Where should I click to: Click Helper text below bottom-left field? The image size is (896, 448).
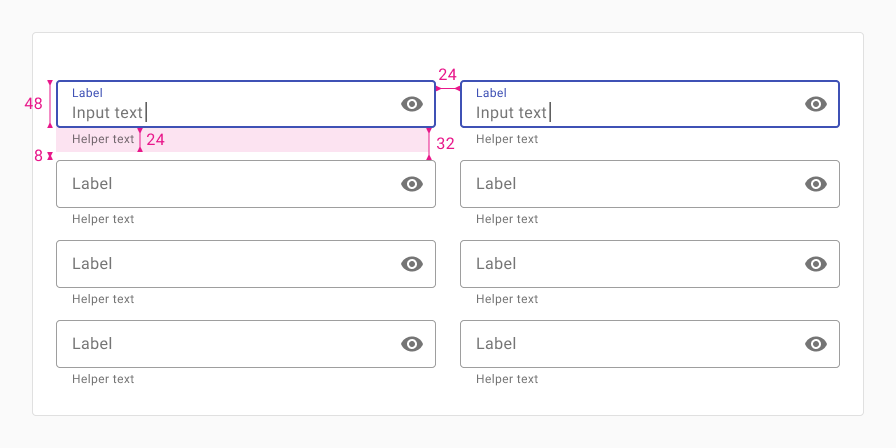(103, 379)
